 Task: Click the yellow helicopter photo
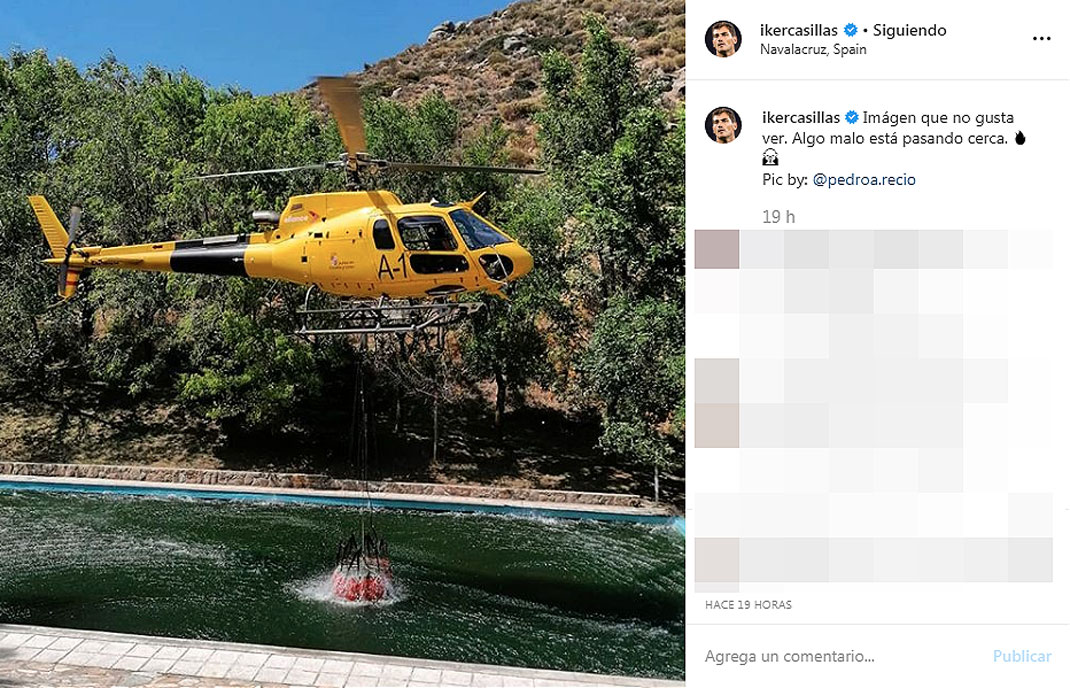click(342, 344)
